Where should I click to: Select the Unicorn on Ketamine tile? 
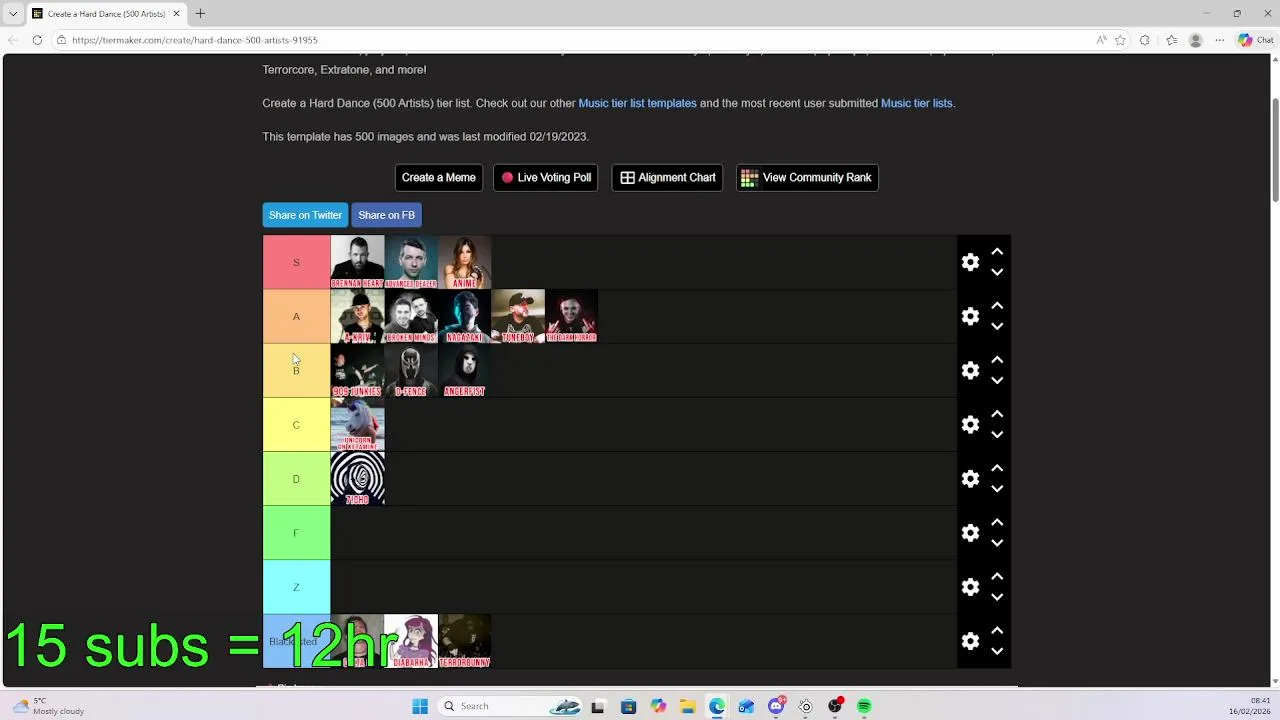coord(357,424)
